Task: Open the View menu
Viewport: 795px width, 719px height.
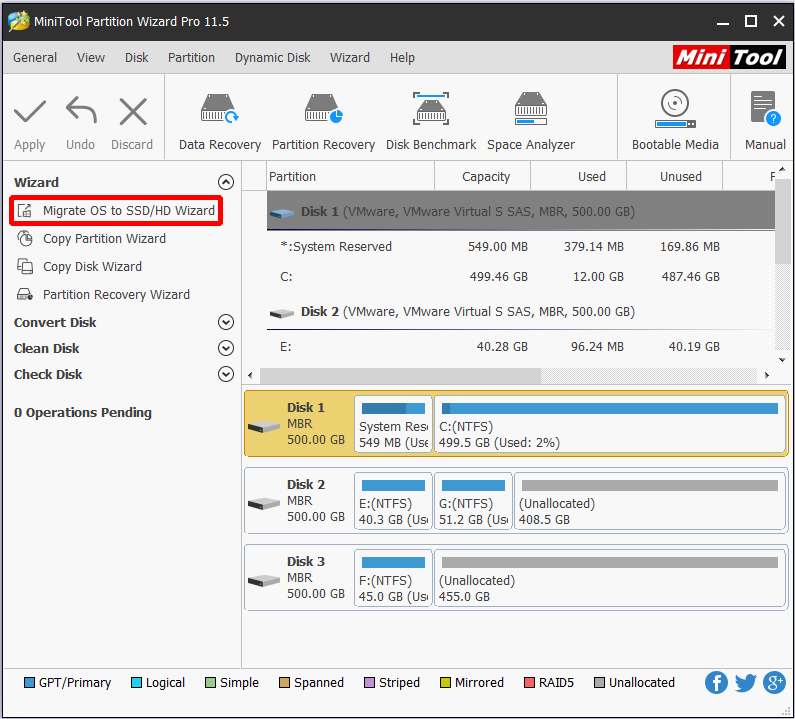Action: pos(91,58)
